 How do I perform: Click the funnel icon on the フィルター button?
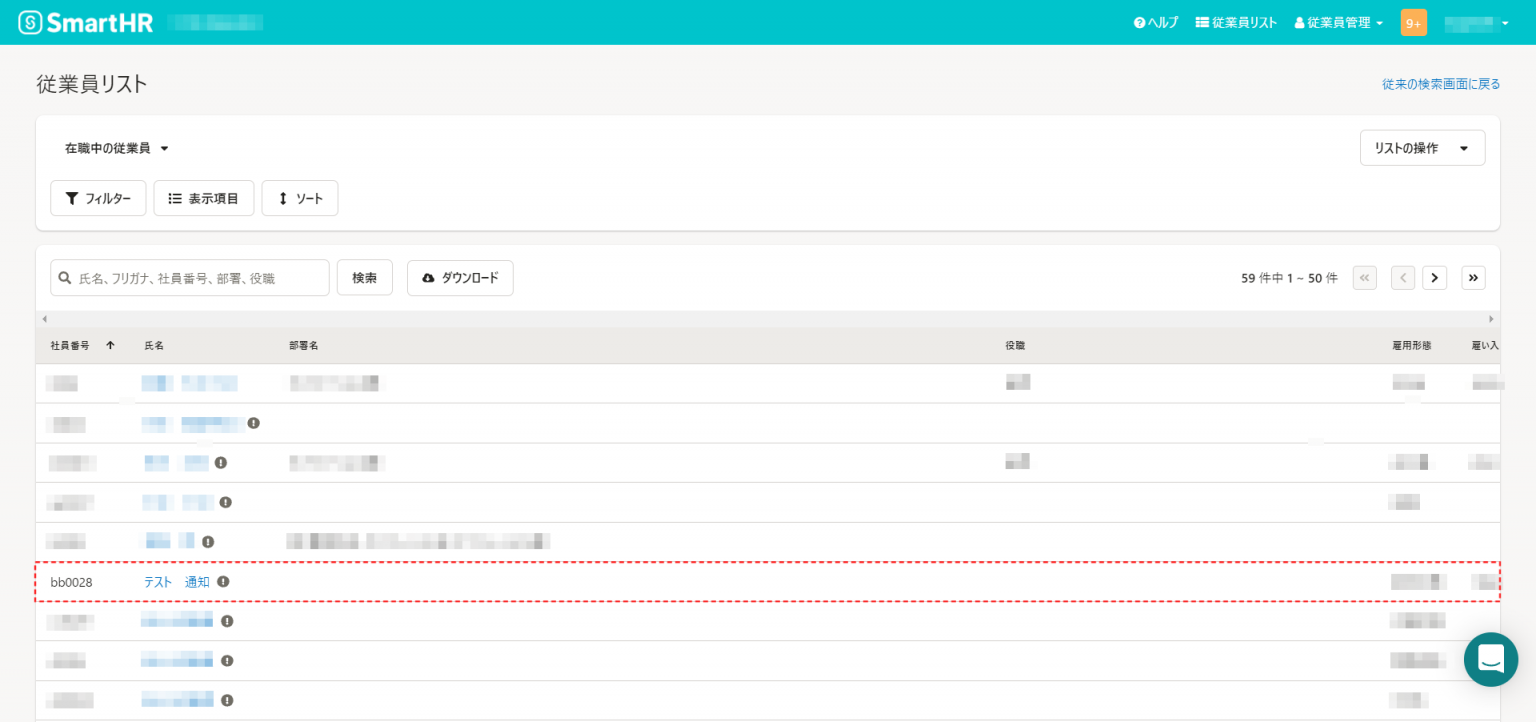pyautogui.click(x=71, y=198)
